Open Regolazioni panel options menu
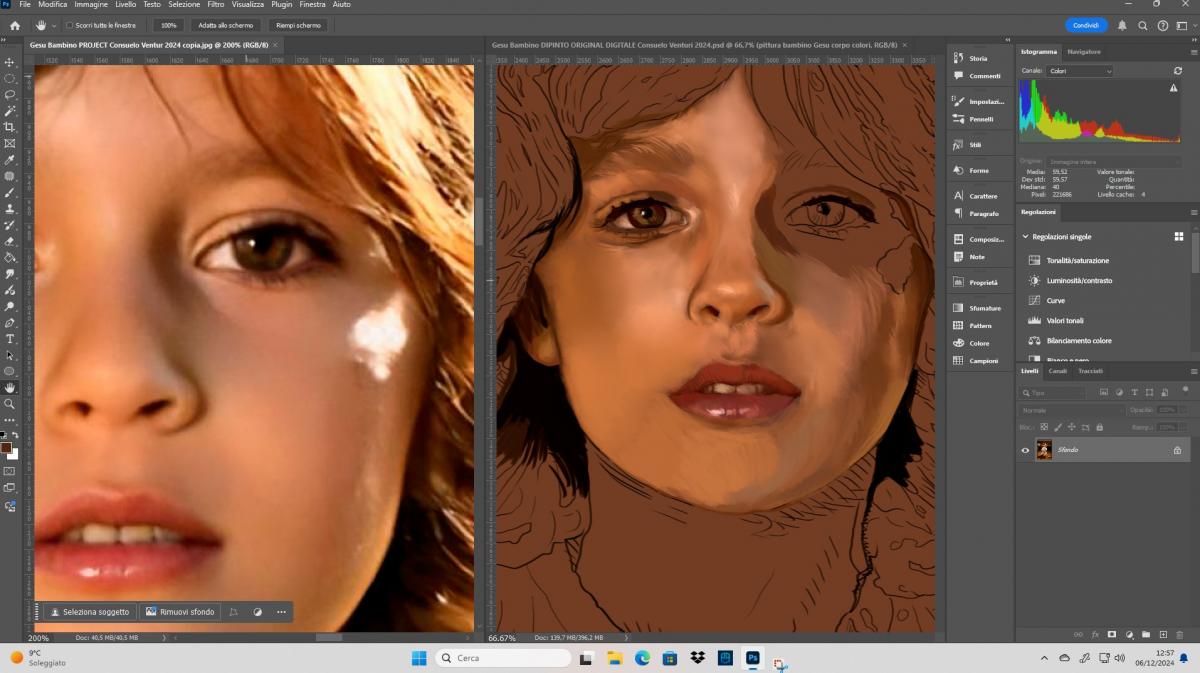This screenshot has height=673, width=1200. pos(1193,212)
